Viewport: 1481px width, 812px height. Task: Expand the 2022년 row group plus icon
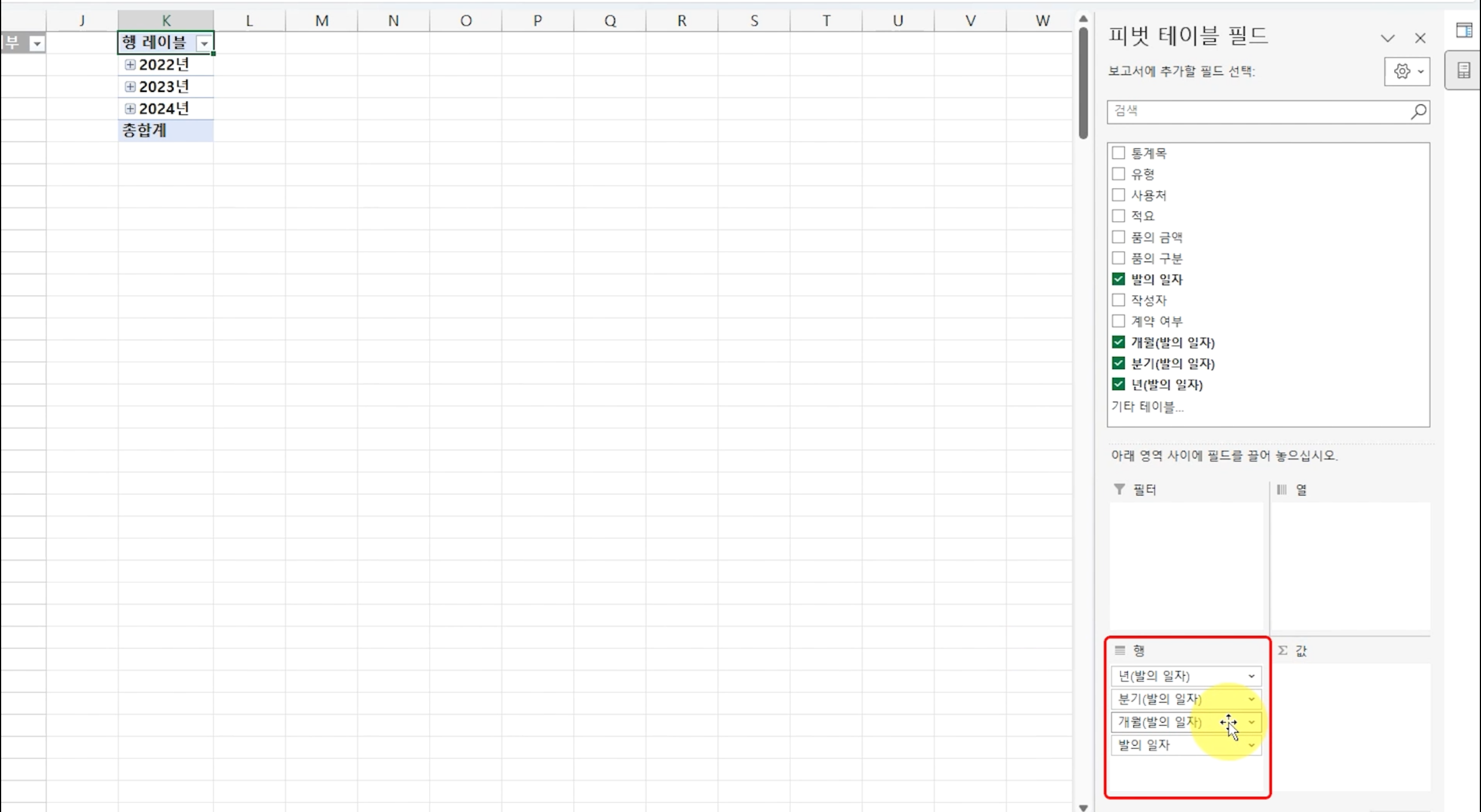(x=130, y=65)
